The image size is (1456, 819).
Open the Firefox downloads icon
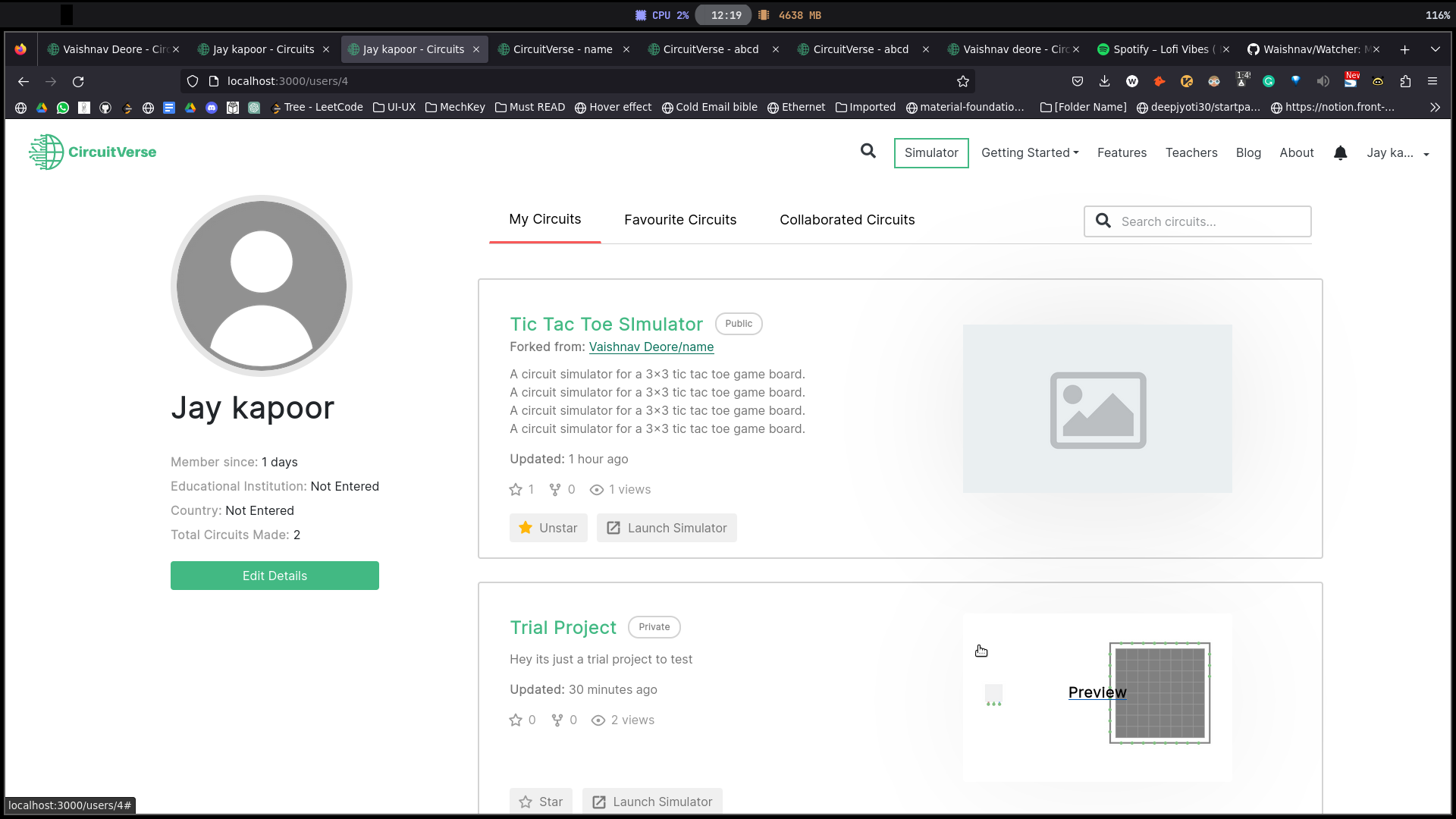[x=1104, y=81]
